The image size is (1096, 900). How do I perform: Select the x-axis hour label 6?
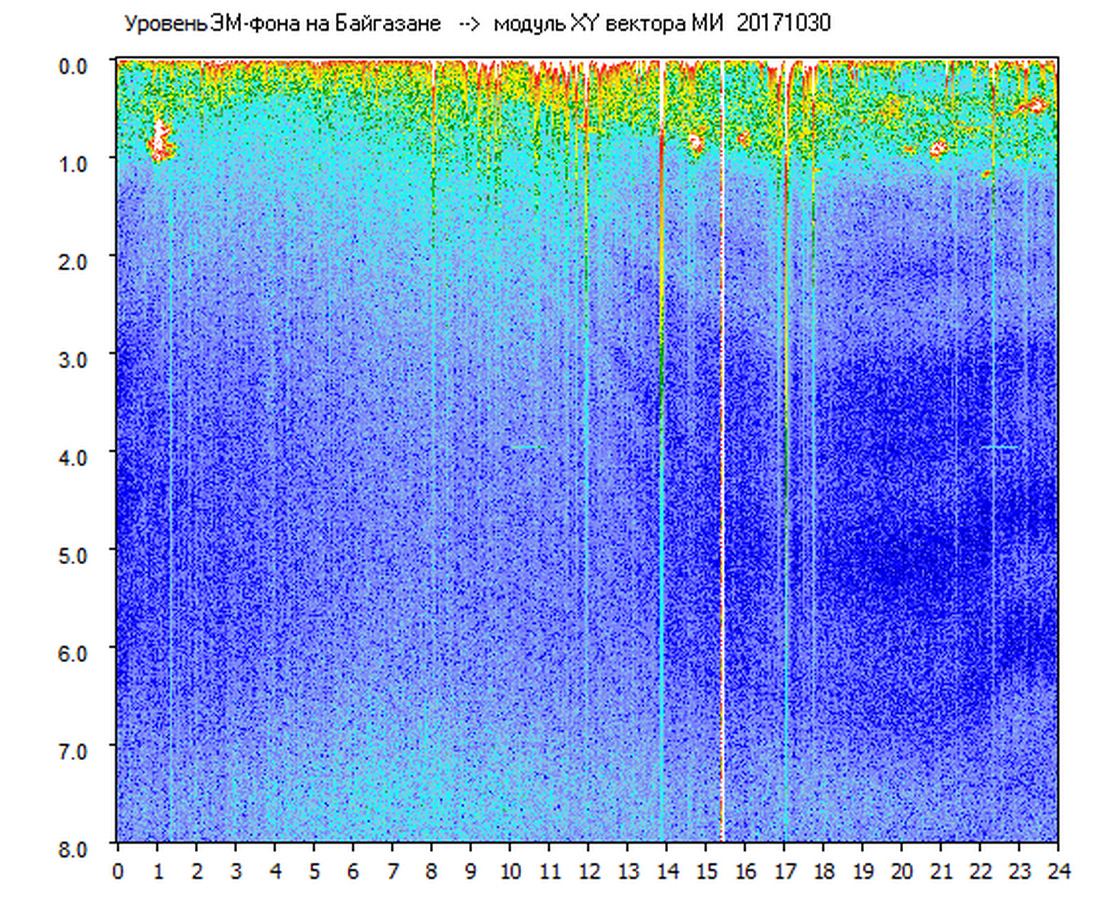pyautogui.click(x=353, y=871)
